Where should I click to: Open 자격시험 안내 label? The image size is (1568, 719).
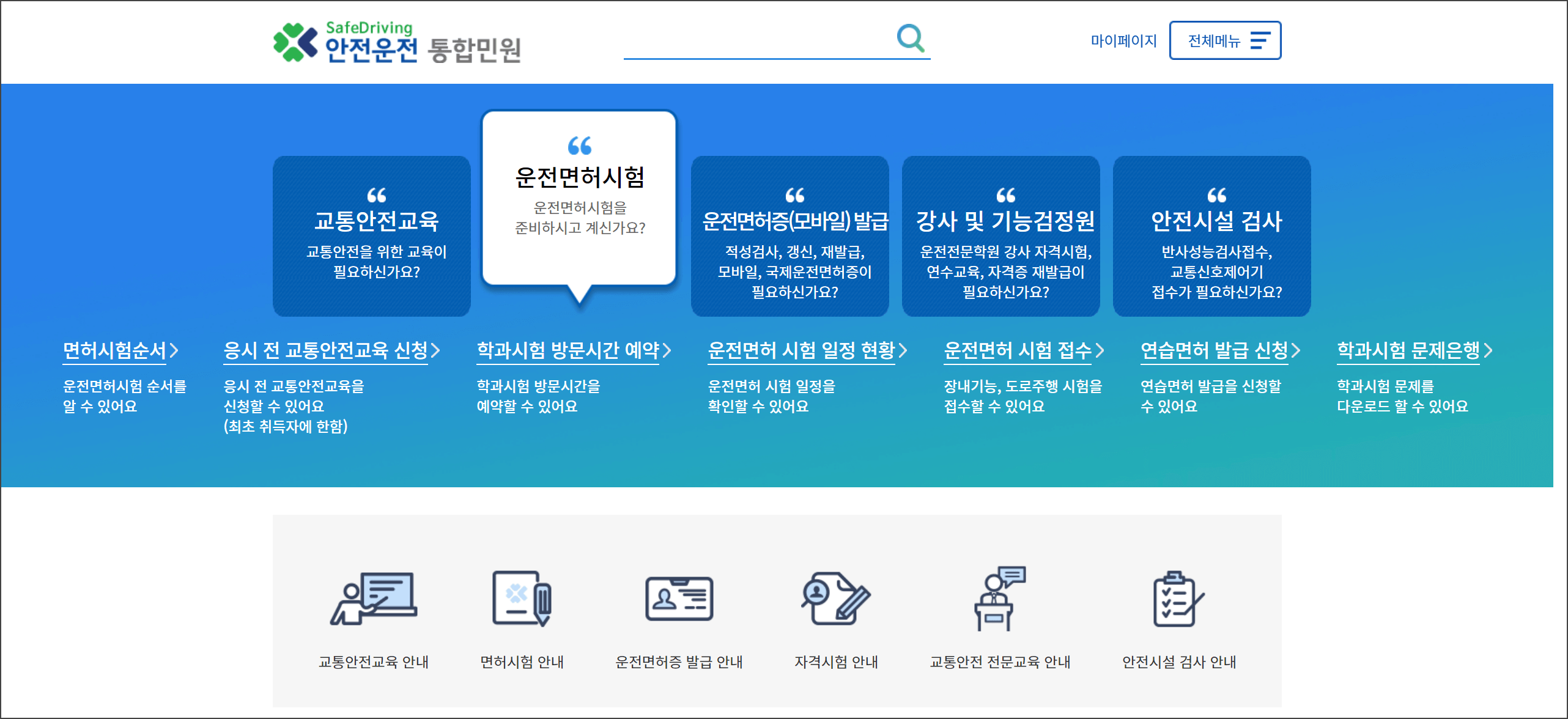(x=836, y=662)
